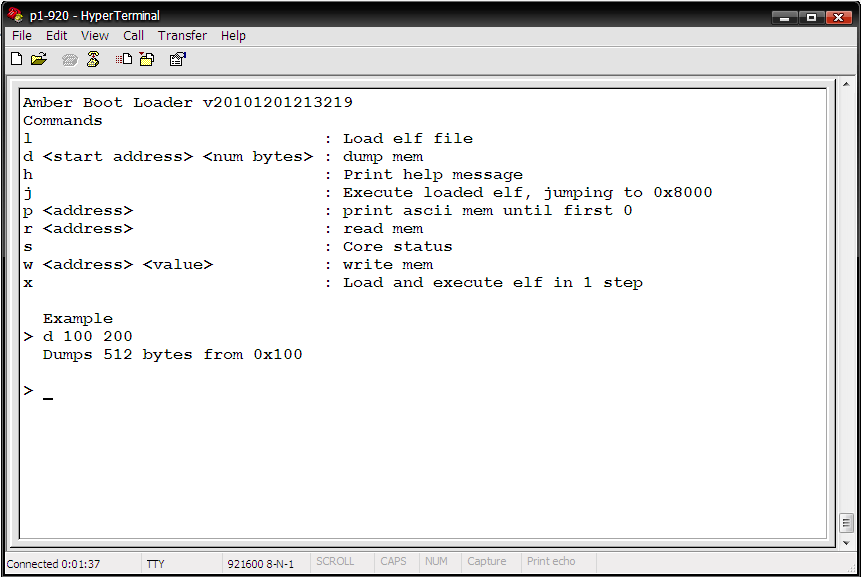Expand the View menu

95,35
